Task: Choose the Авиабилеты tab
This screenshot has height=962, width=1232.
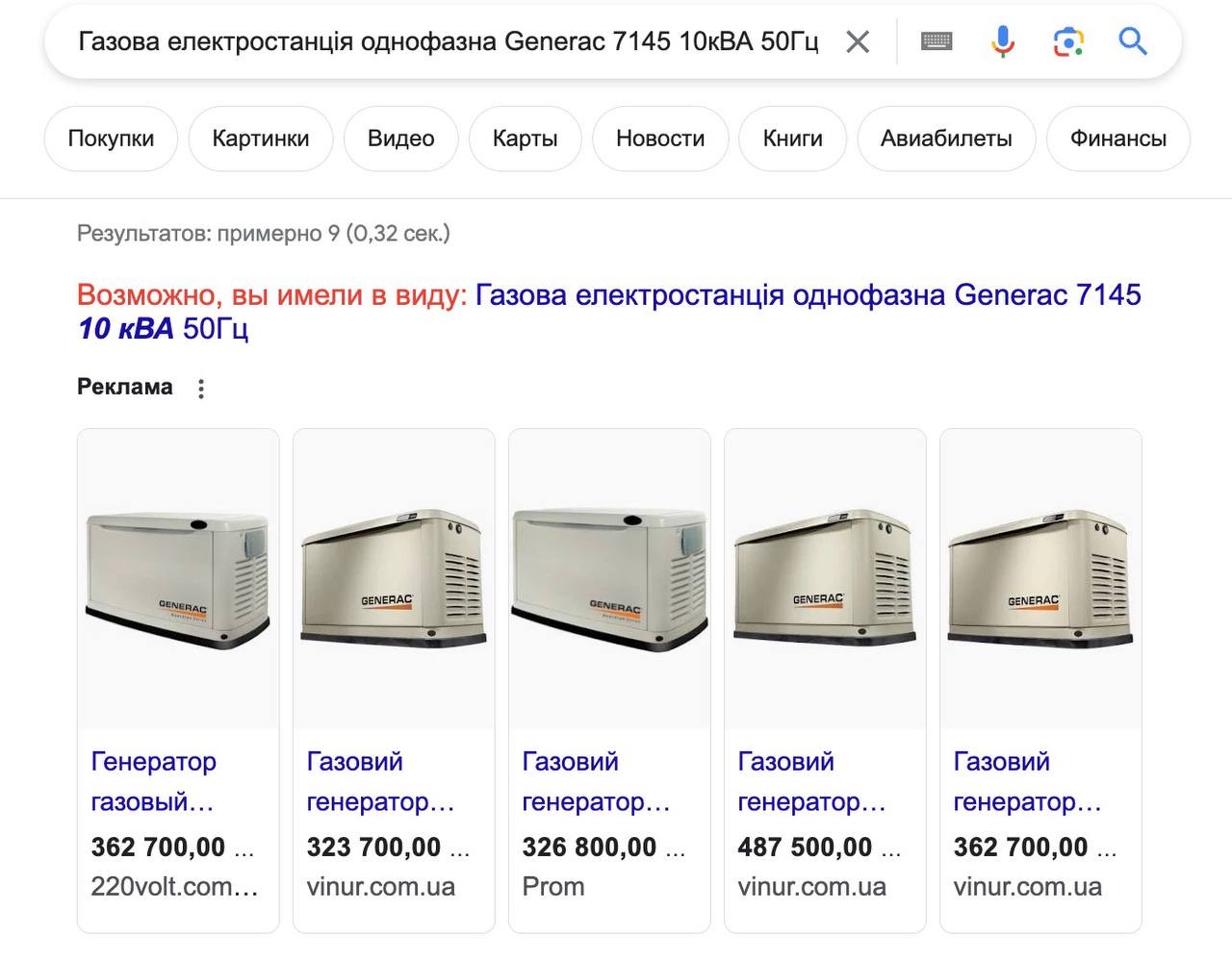Action: click(x=946, y=139)
